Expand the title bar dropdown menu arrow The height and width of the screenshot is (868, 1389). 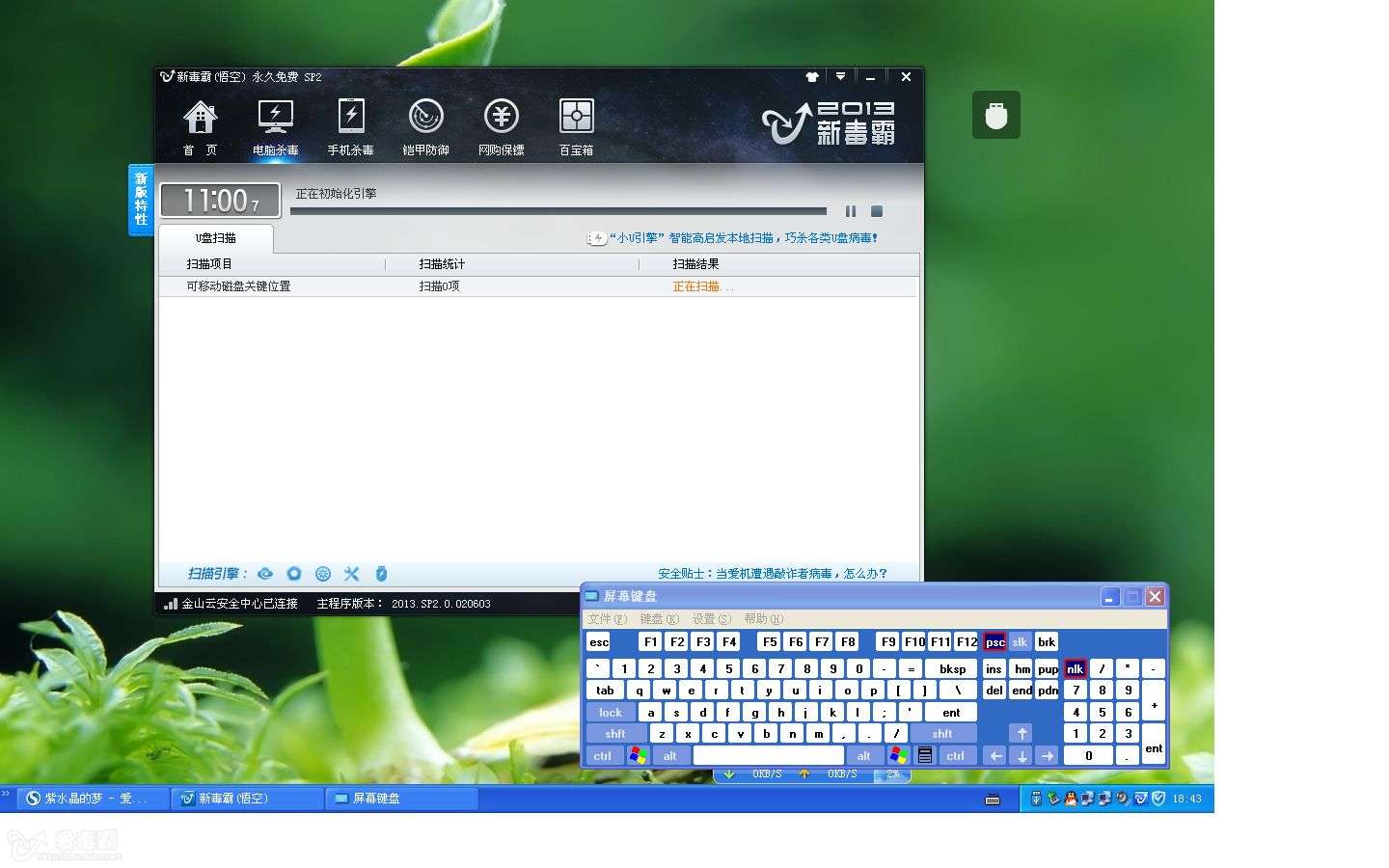840,77
